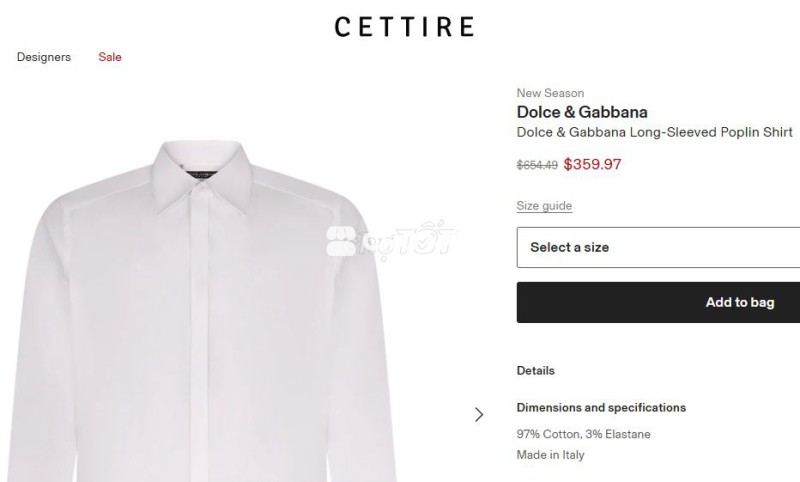Image resolution: width=800 pixels, height=482 pixels.
Task: Open the Size guide link
Action: [544, 206]
